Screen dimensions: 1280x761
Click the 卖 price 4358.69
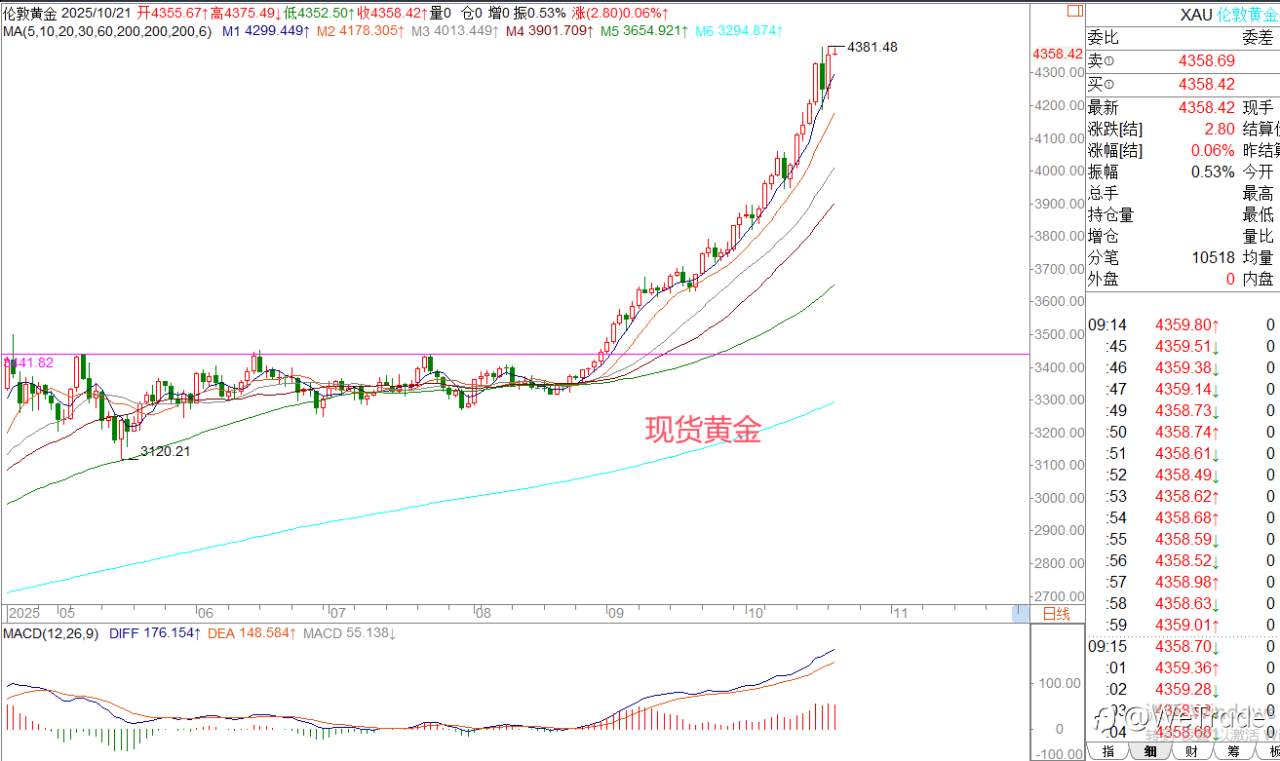tap(1207, 61)
